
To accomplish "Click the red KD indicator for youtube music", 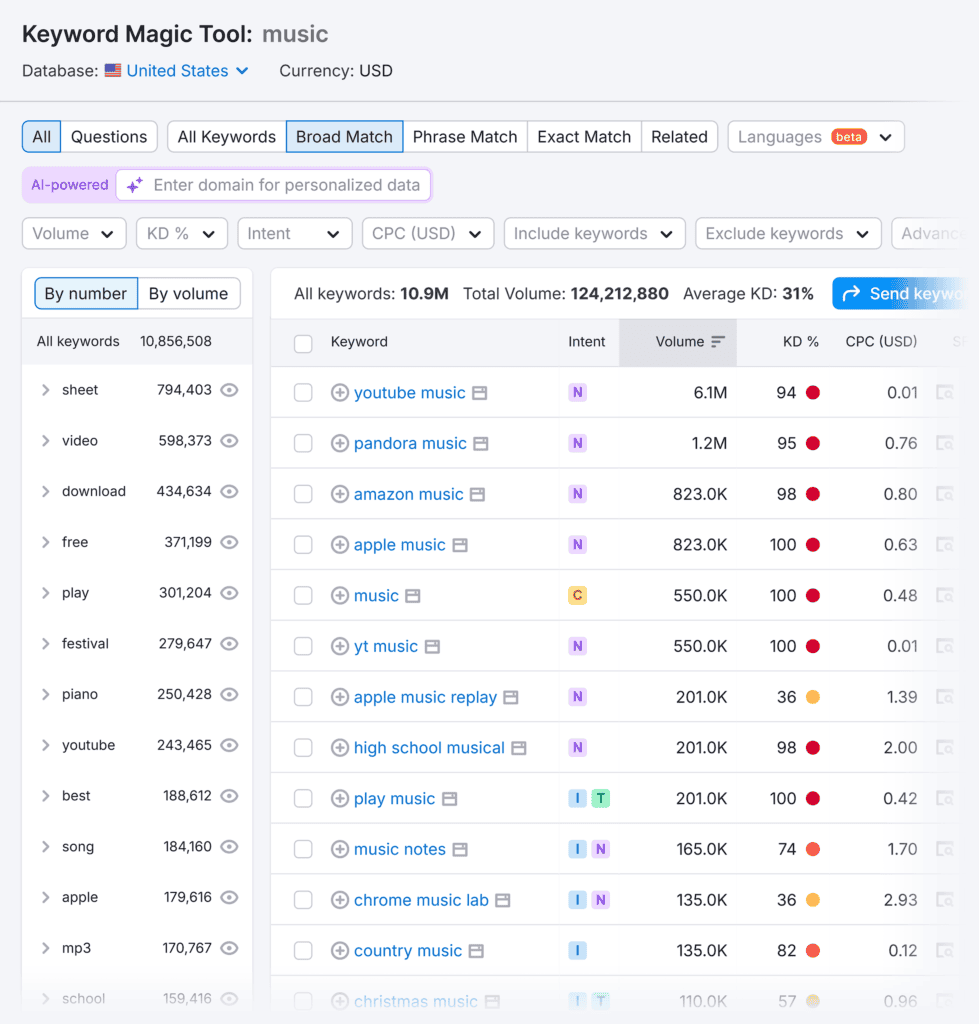I will tap(813, 393).
